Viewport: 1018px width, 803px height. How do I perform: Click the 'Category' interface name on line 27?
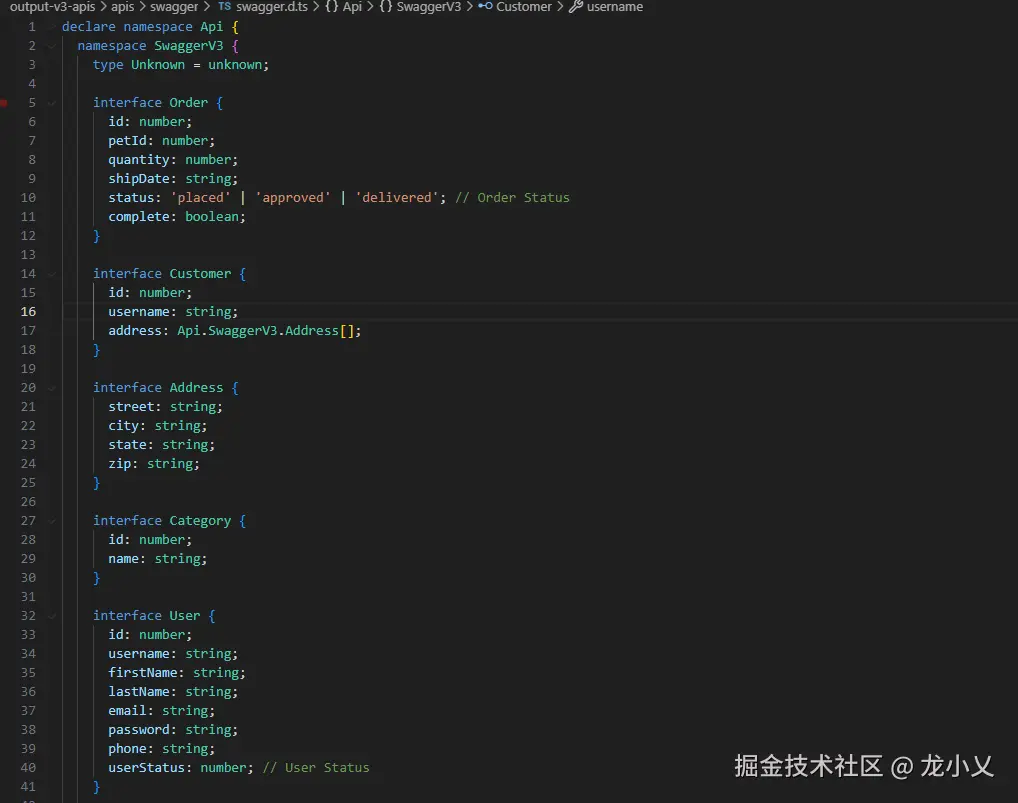[200, 521]
